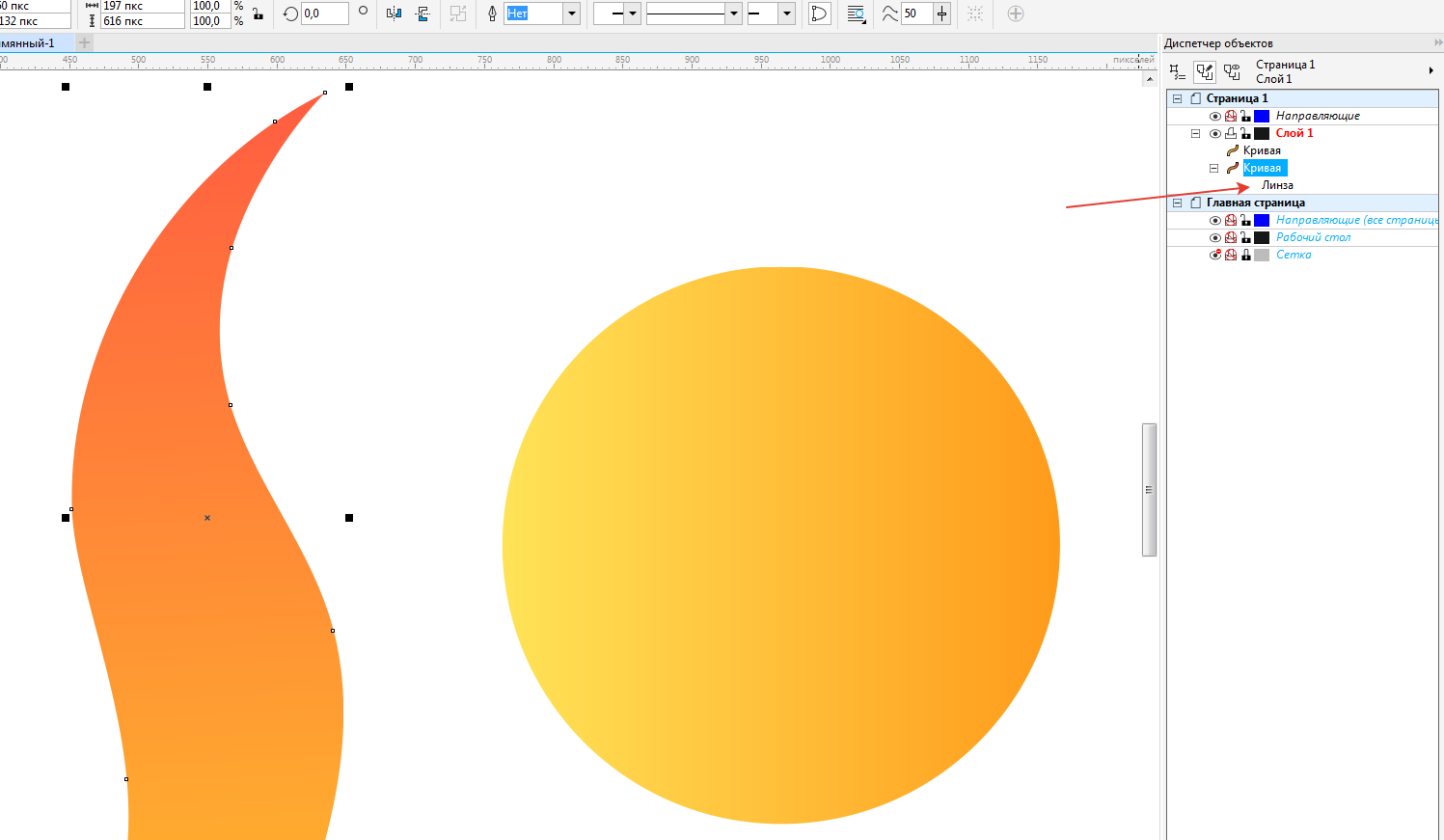Viewport: 1444px width, 840px height.
Task: Toggle visibility of Направляющие (все страницы) layer
Action: coord(1215,220)
